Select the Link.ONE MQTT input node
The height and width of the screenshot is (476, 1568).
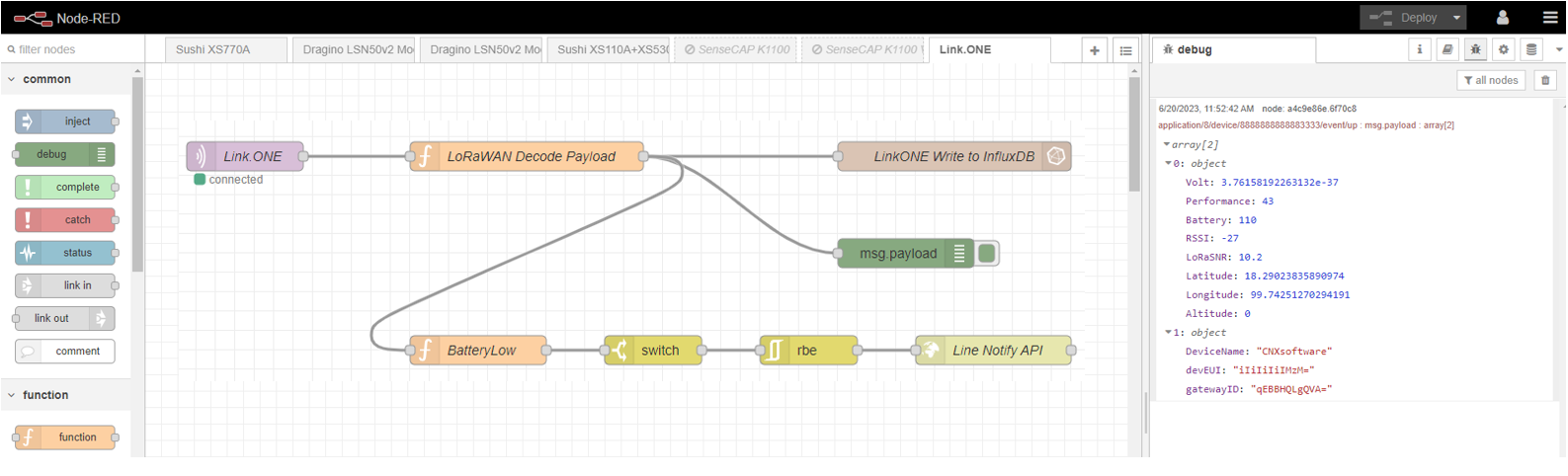[245, 156]
